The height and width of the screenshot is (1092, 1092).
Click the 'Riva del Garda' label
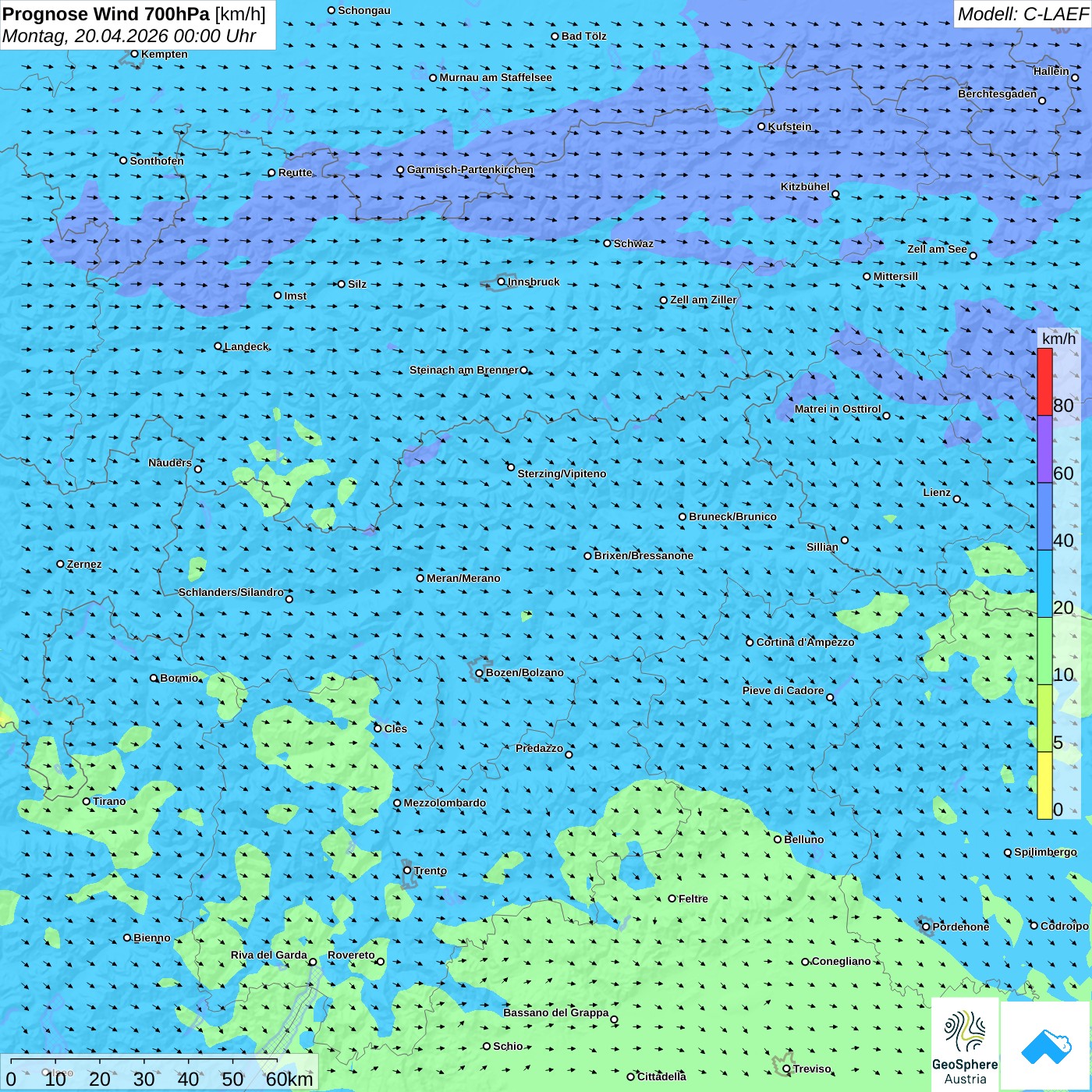coord(269,955)
